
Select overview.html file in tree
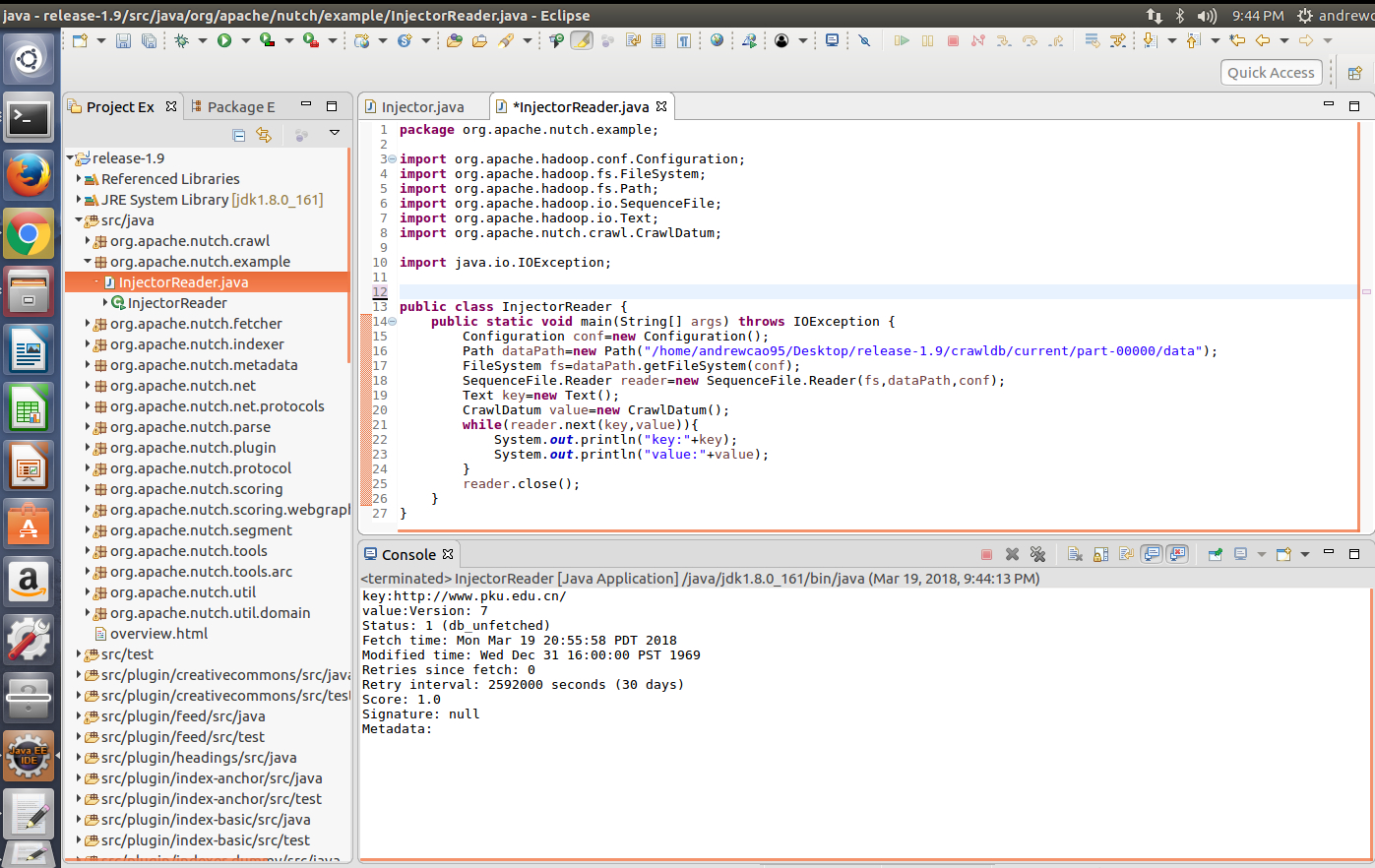tap(151, 634)
